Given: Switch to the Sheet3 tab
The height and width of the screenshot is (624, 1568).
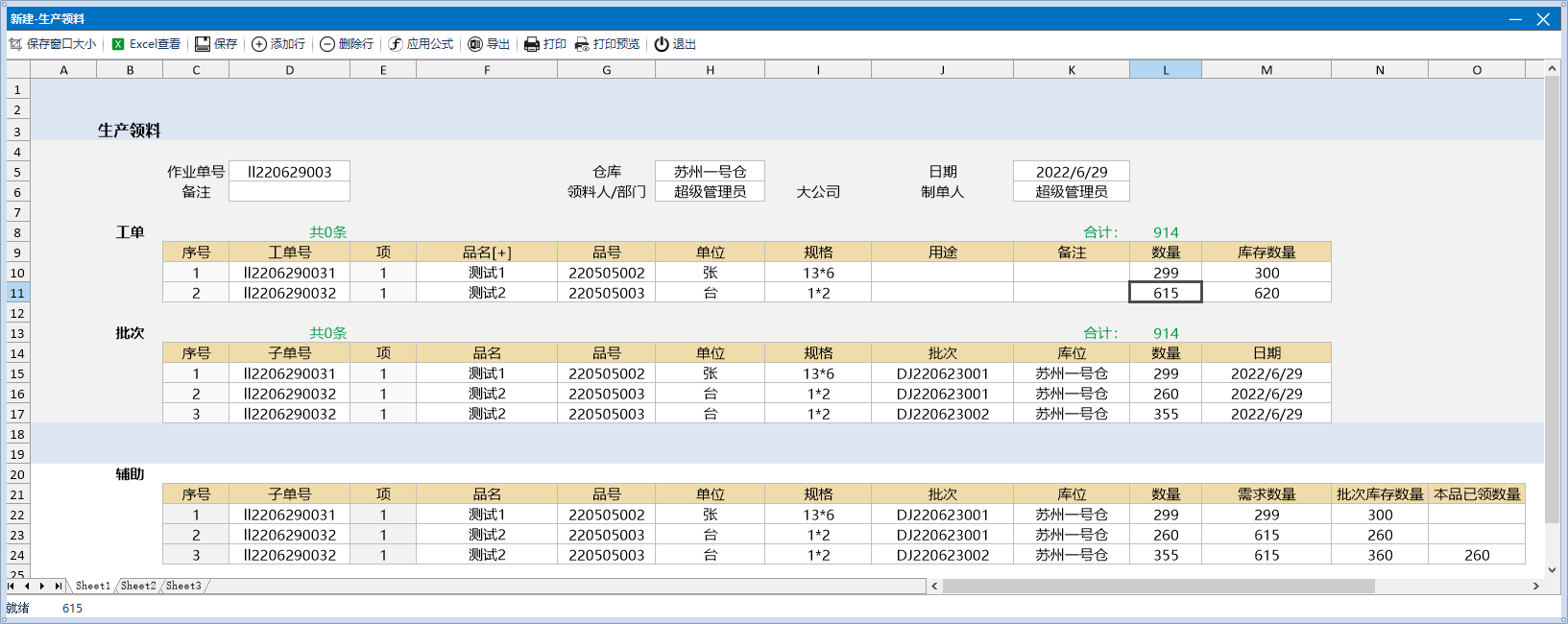Looking at the screenshot, I should pyautogui.click(x=183, y=586).
